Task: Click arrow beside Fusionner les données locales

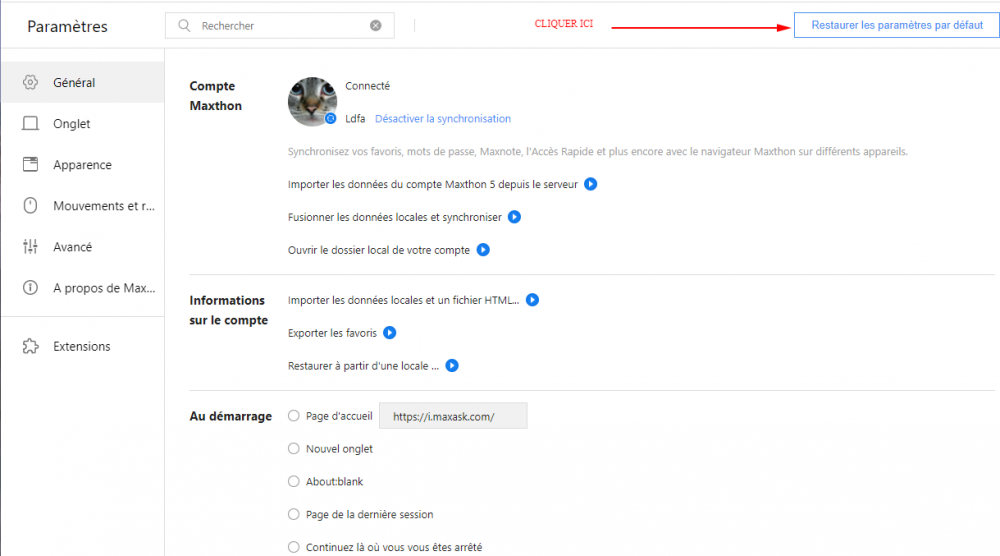Action: tap(514, 217)
